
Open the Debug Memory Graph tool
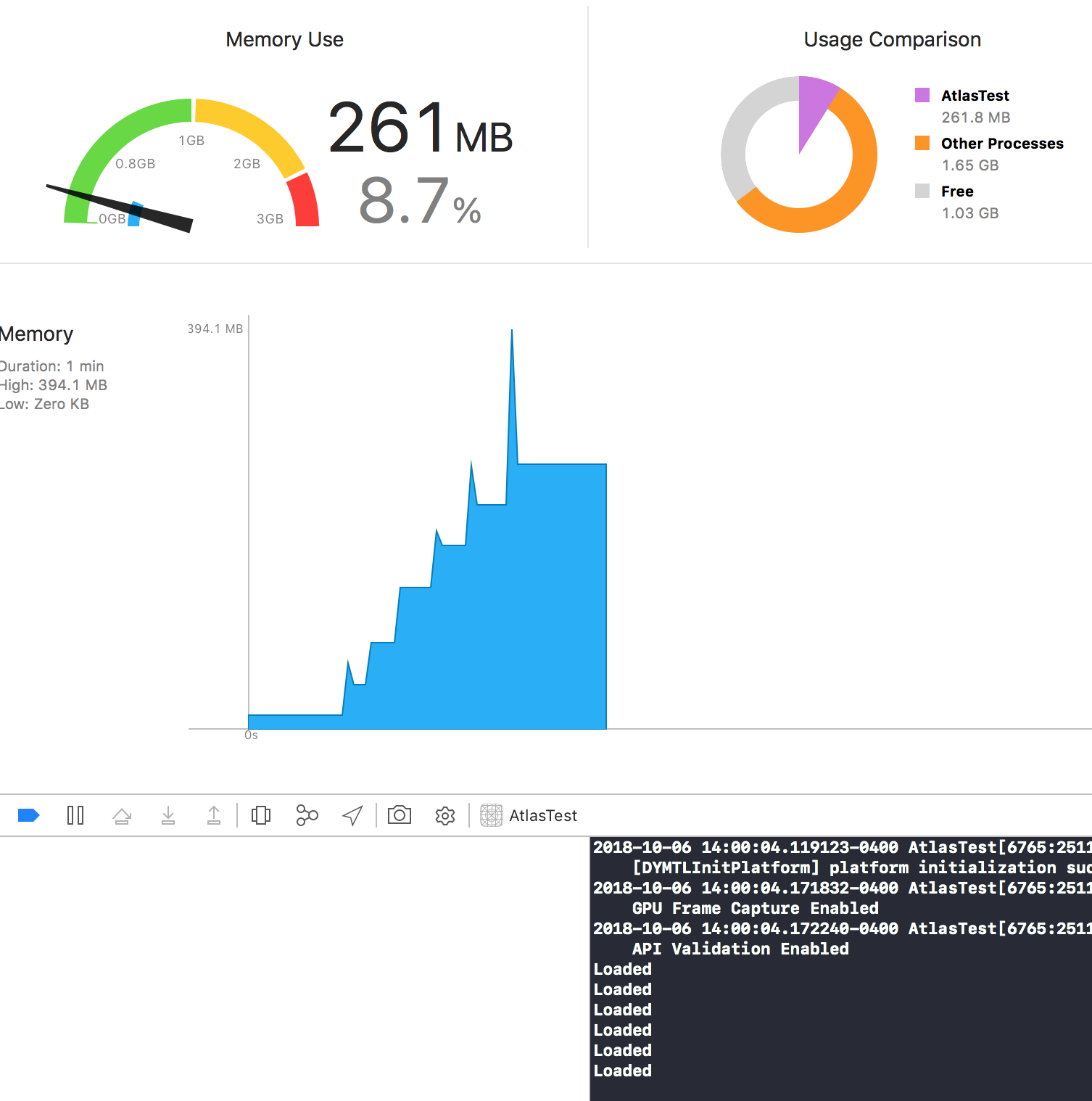(307, 816)
